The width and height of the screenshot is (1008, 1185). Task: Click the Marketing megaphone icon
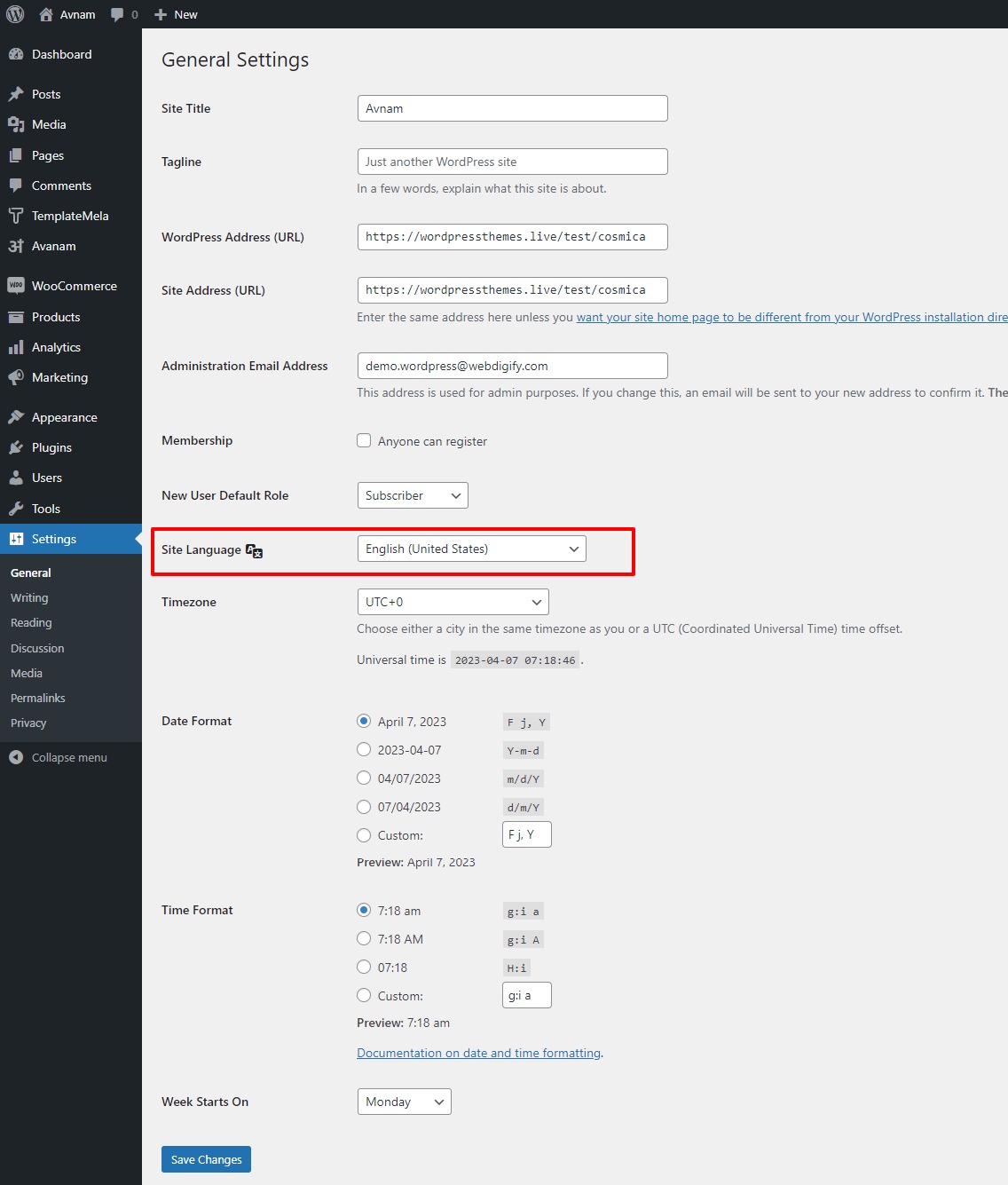[x=16, y=377]
